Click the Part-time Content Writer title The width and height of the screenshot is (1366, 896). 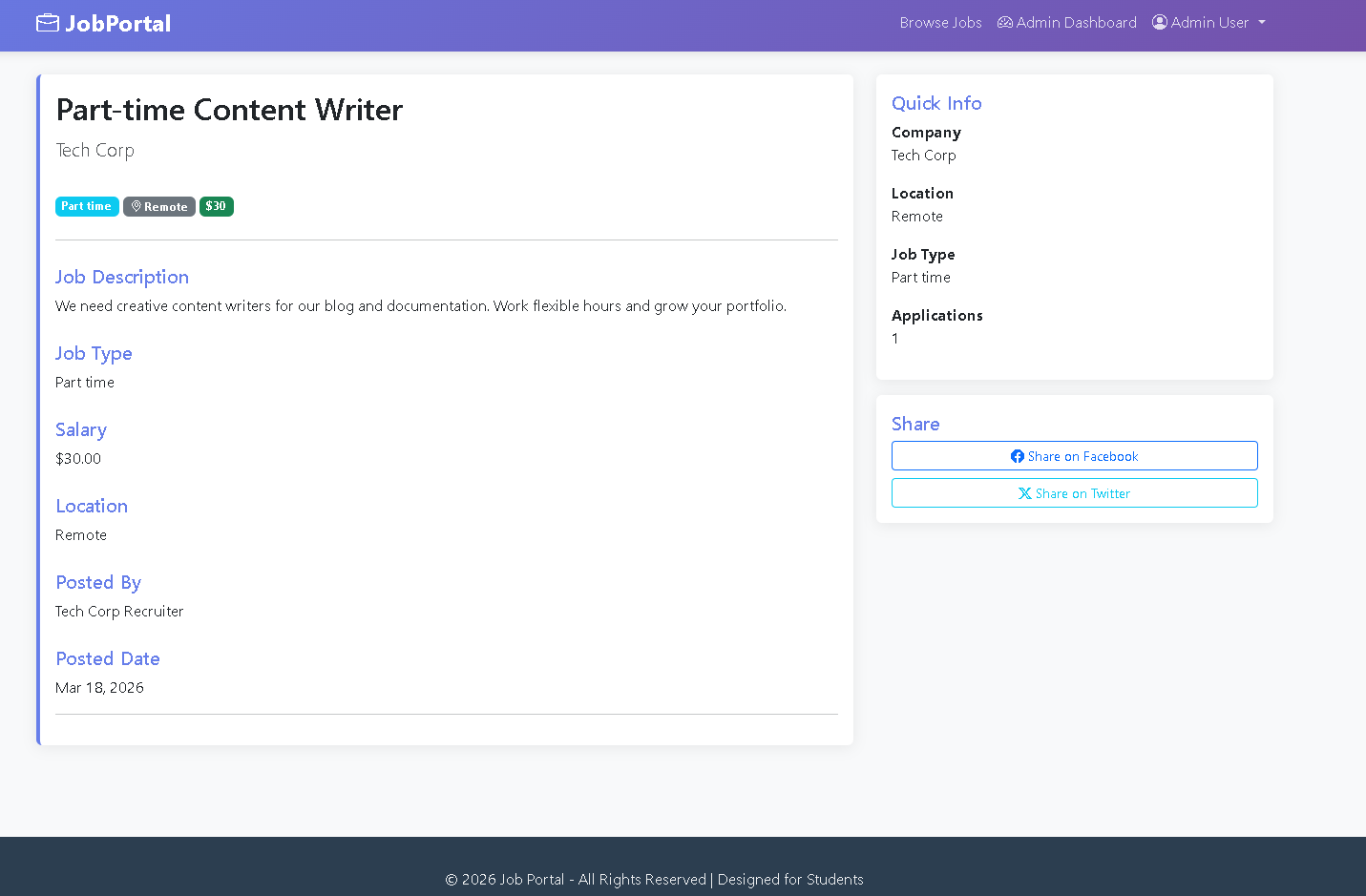(x=229, y=110)
